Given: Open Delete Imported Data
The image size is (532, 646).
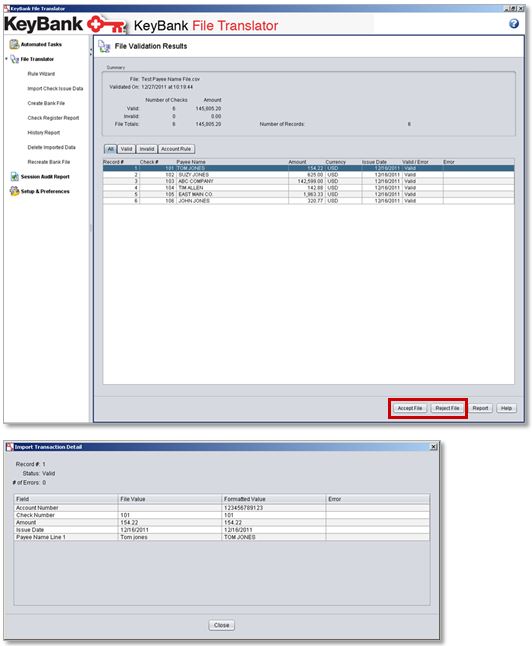Looking at the screenshot, I should [52, 147].
